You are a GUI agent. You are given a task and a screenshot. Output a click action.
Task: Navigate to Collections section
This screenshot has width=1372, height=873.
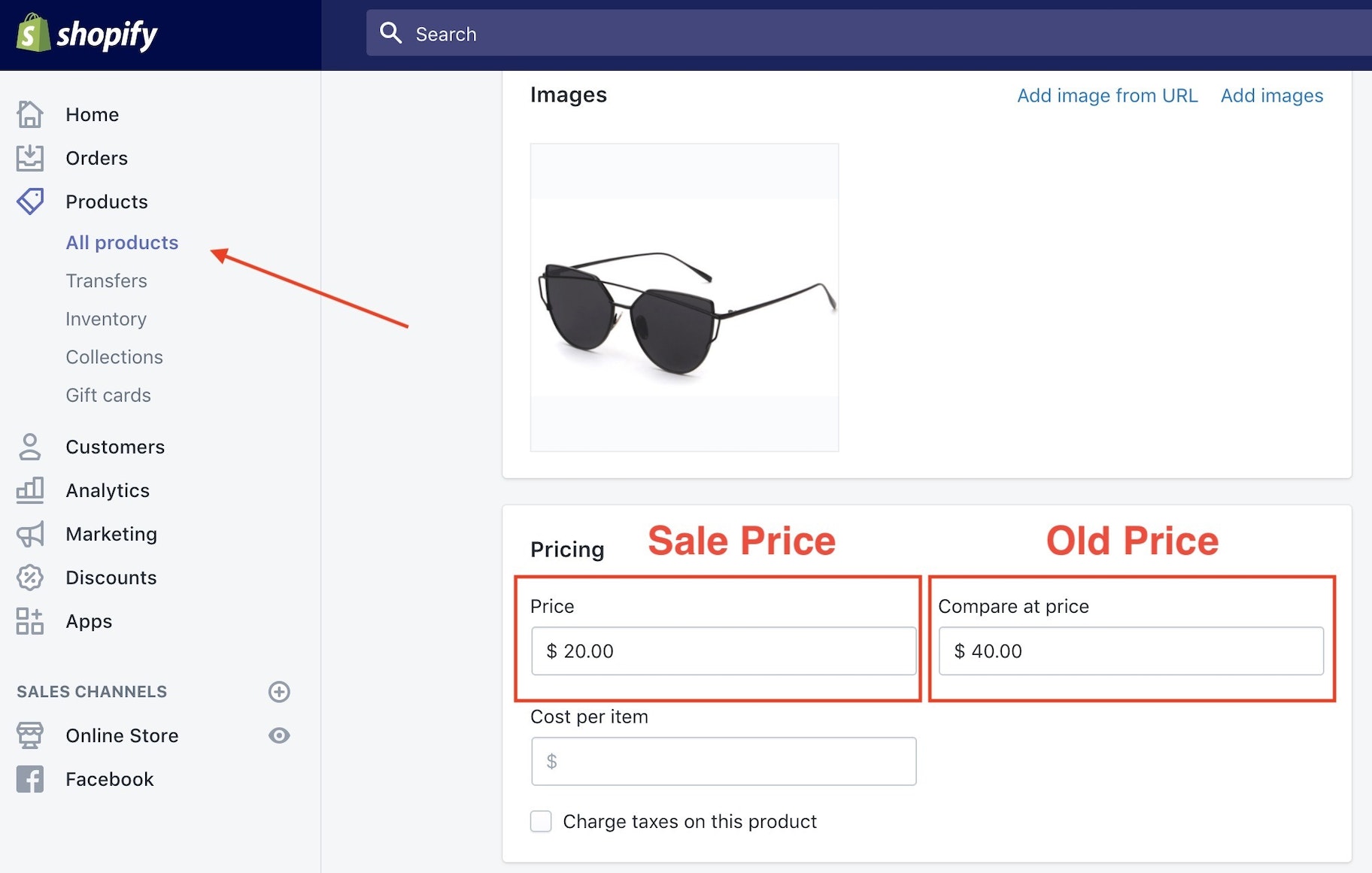(x=114, y=357)
